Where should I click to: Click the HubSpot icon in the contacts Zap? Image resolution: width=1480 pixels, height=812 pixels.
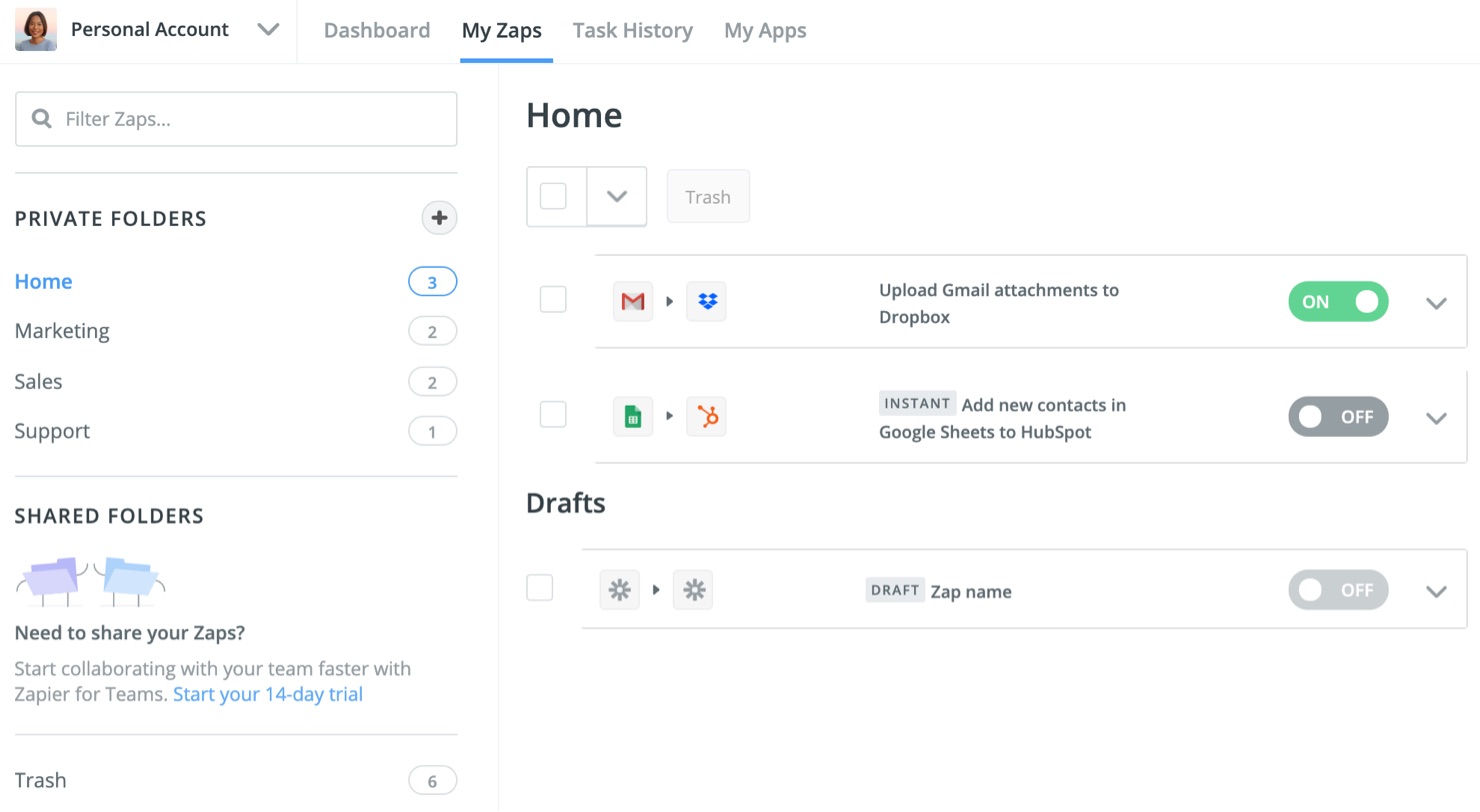tap(706, 417)
